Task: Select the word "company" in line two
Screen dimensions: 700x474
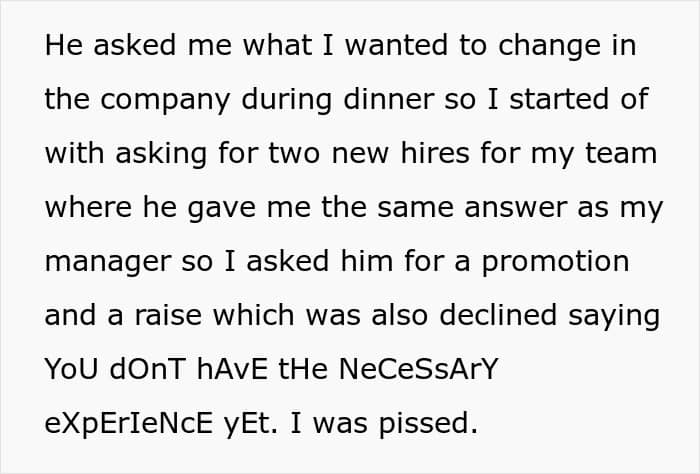Action: pyautogui.click(x=165, y=101)
